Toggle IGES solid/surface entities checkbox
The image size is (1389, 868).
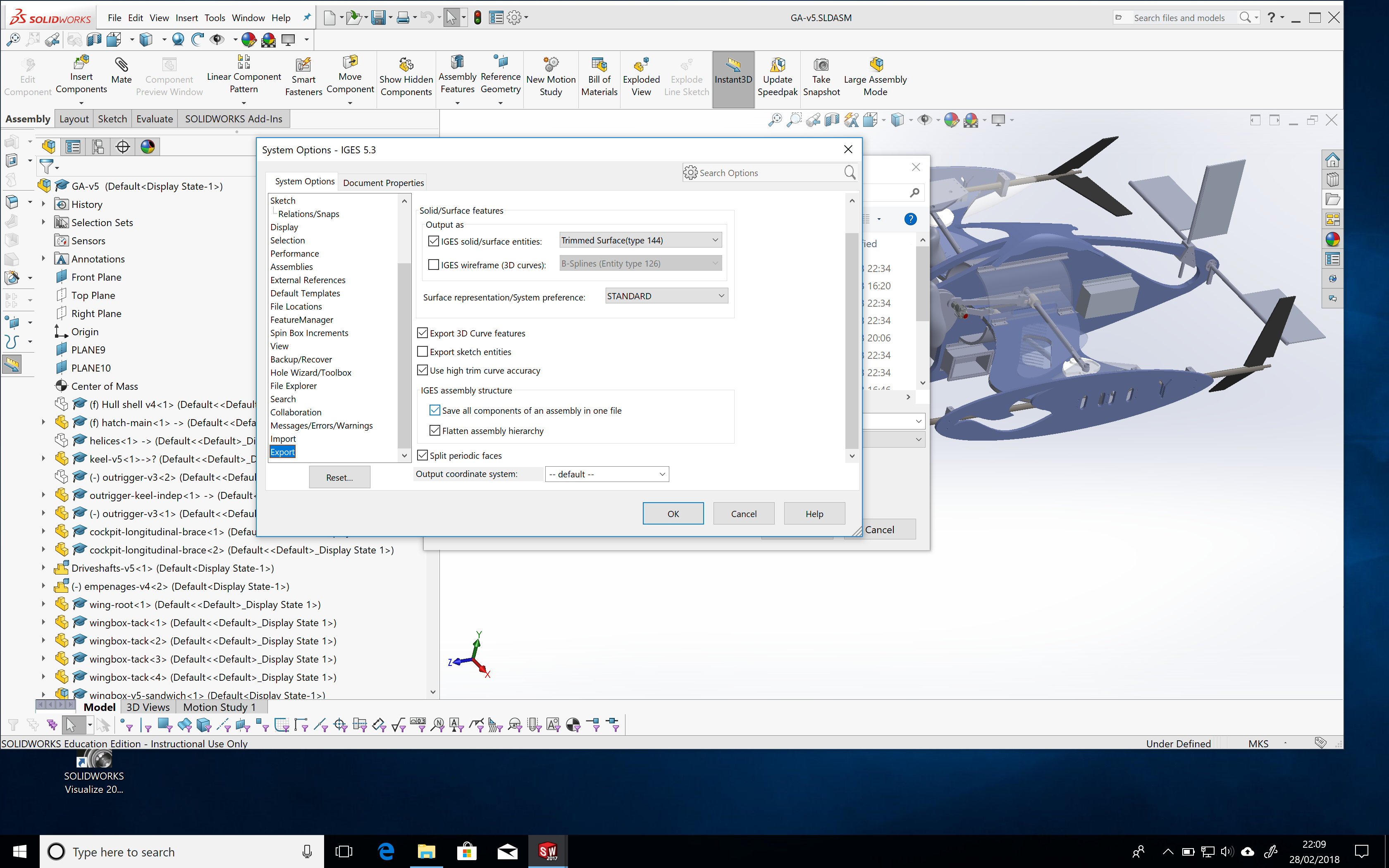[434, 241]
